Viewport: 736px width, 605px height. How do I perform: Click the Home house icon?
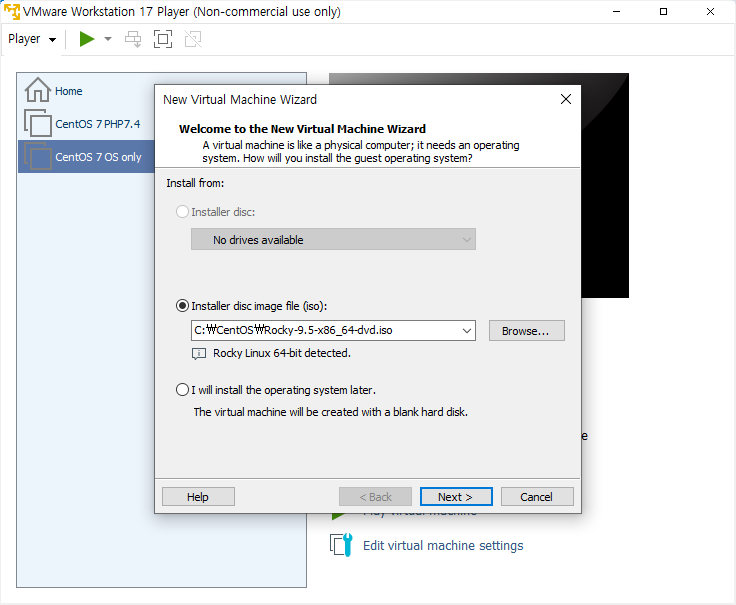[x=38, y=90]
